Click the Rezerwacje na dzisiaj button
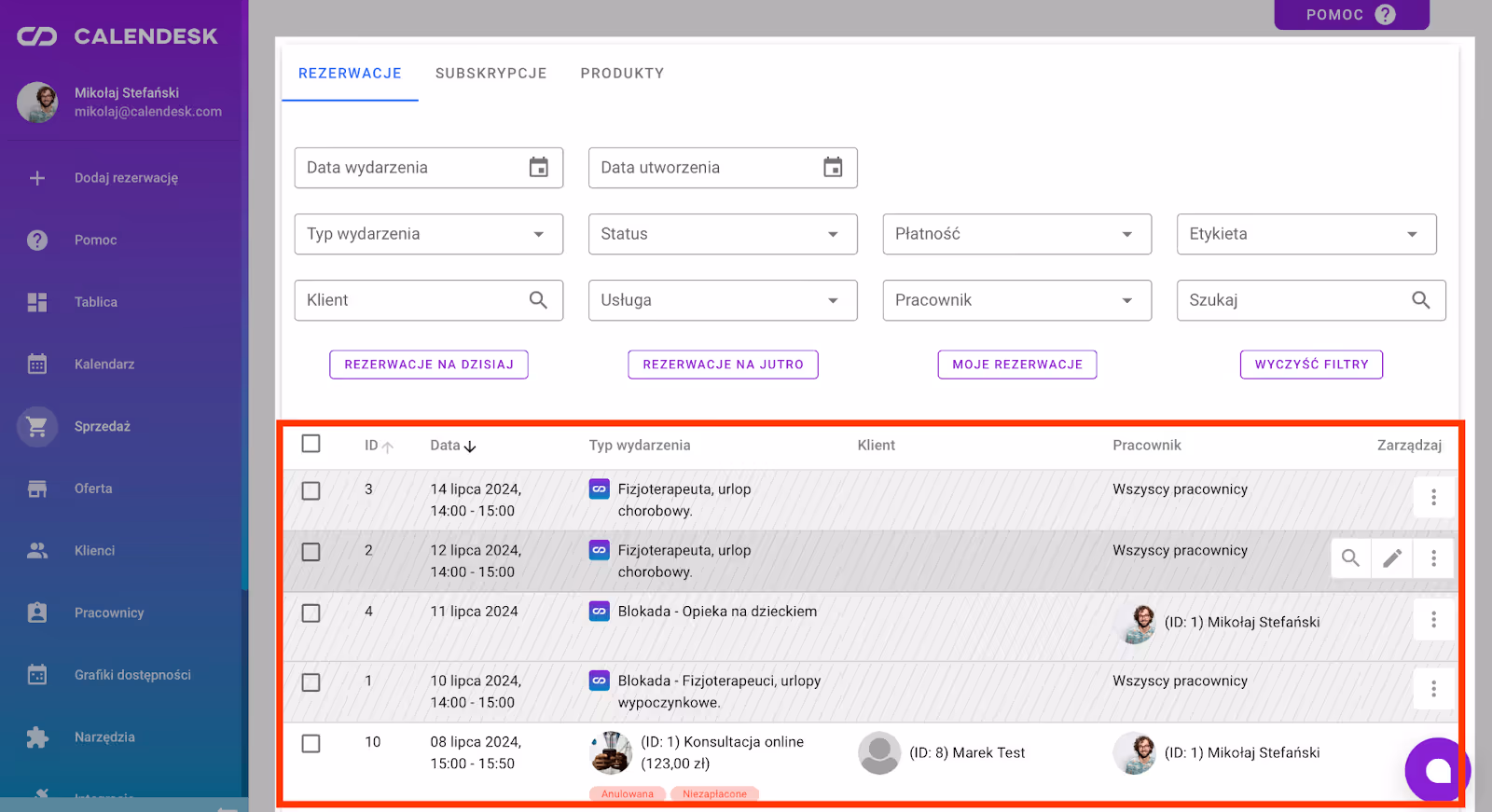The image size is (1492, 812). (429, 365)
